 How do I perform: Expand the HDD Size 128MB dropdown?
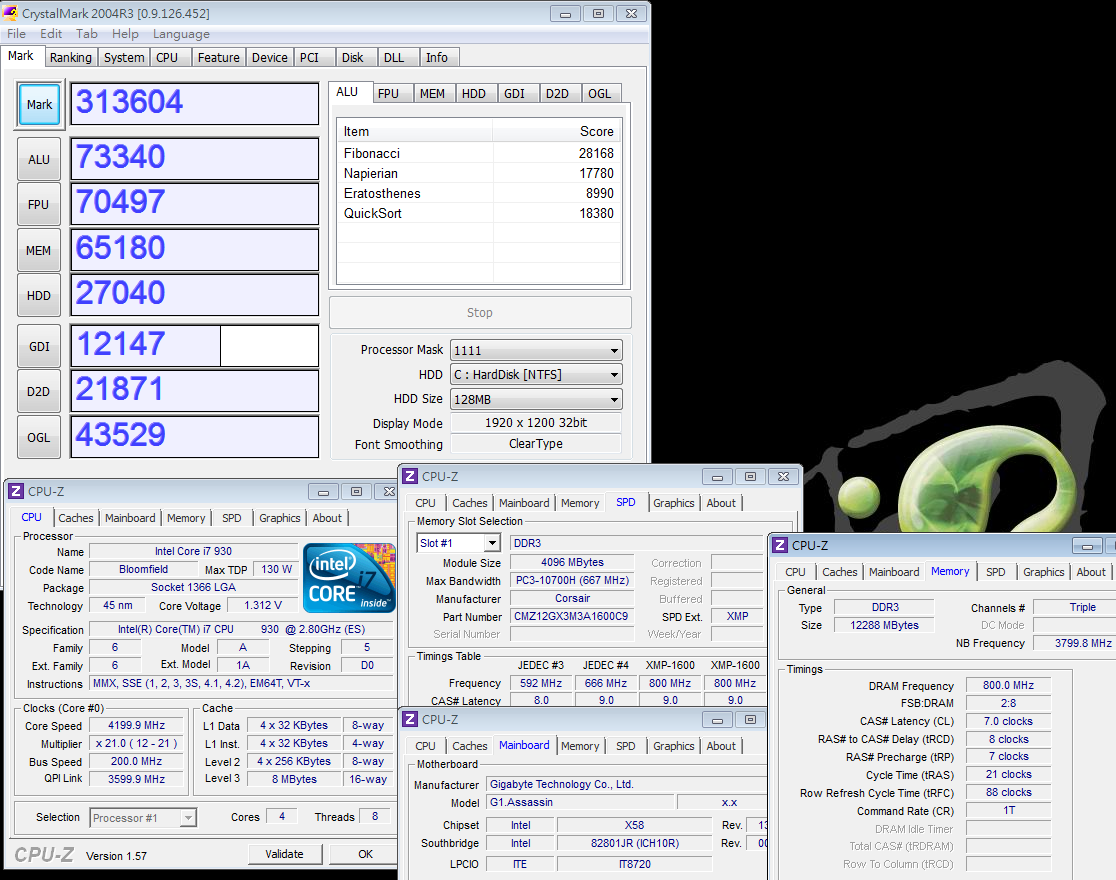coord(536,399)
